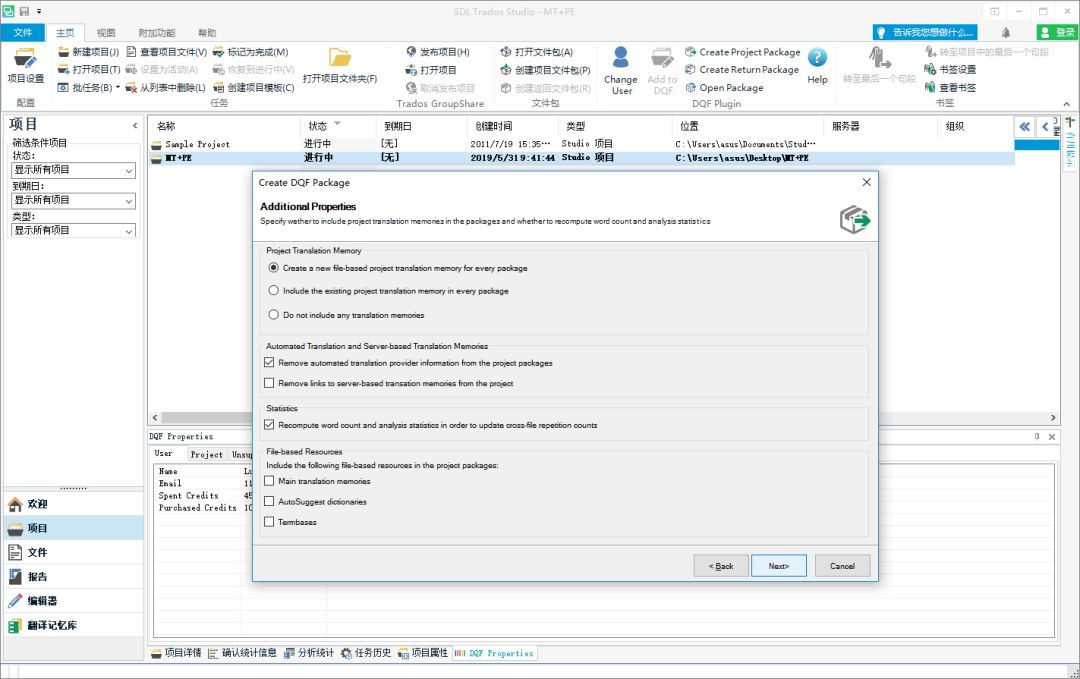Enable the Termbases file-based resource
Screen dimensions: 1080x679
[268, 521]
